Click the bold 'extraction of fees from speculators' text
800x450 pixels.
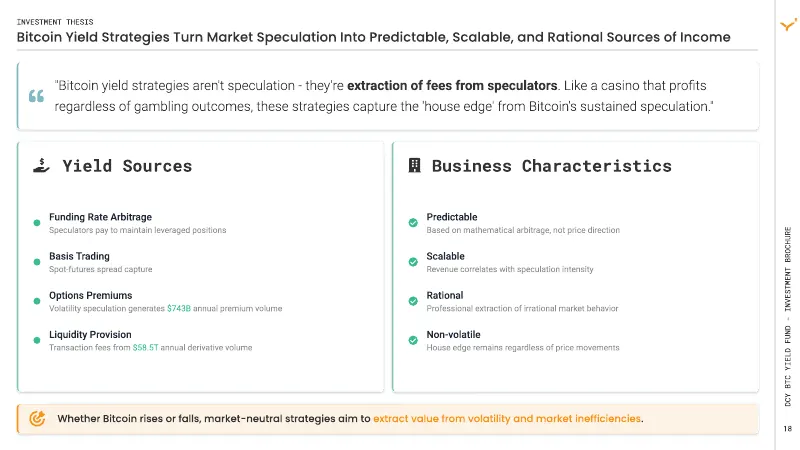pos(452,85)
